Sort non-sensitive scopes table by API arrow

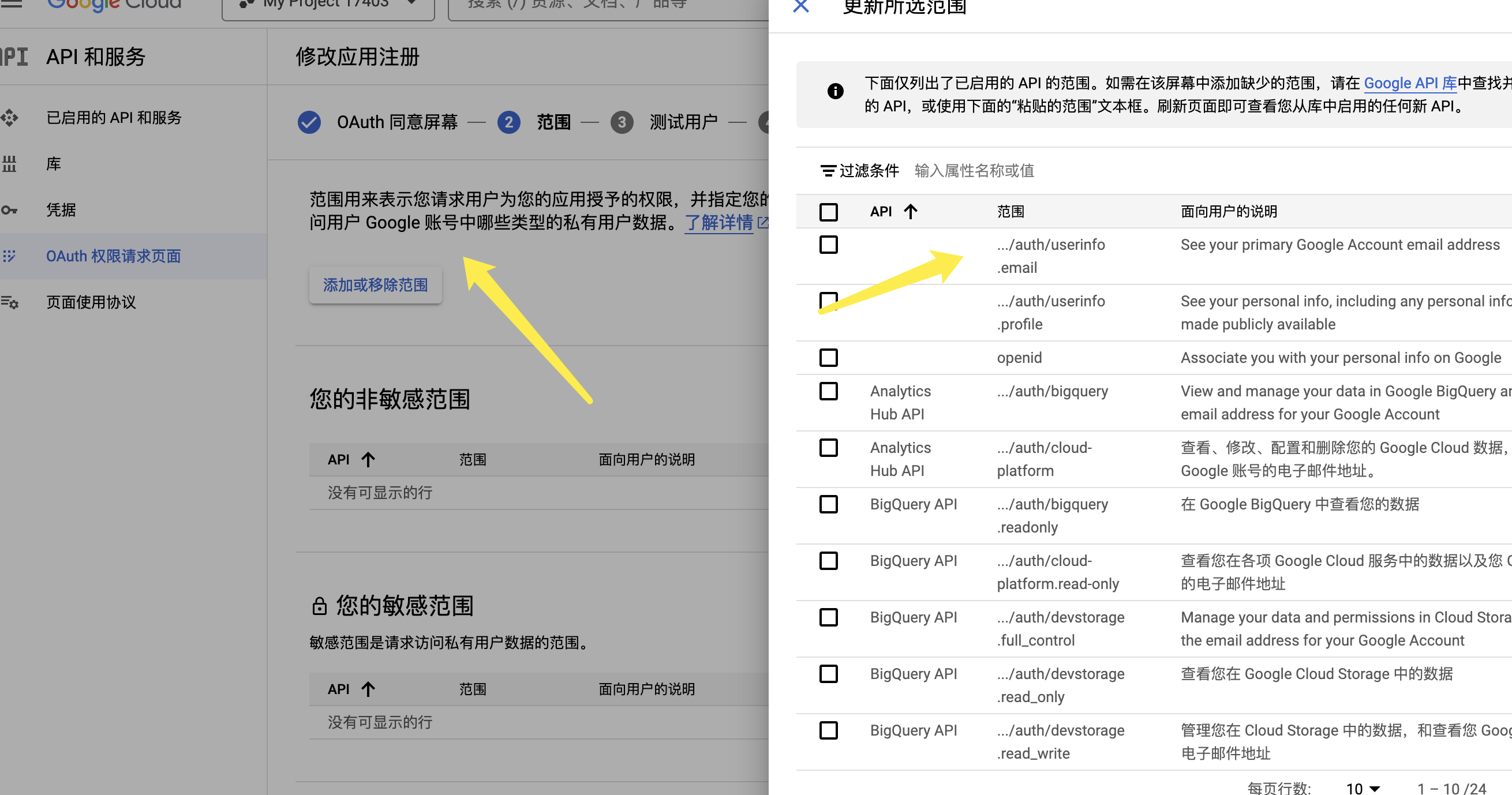[368, 459]
